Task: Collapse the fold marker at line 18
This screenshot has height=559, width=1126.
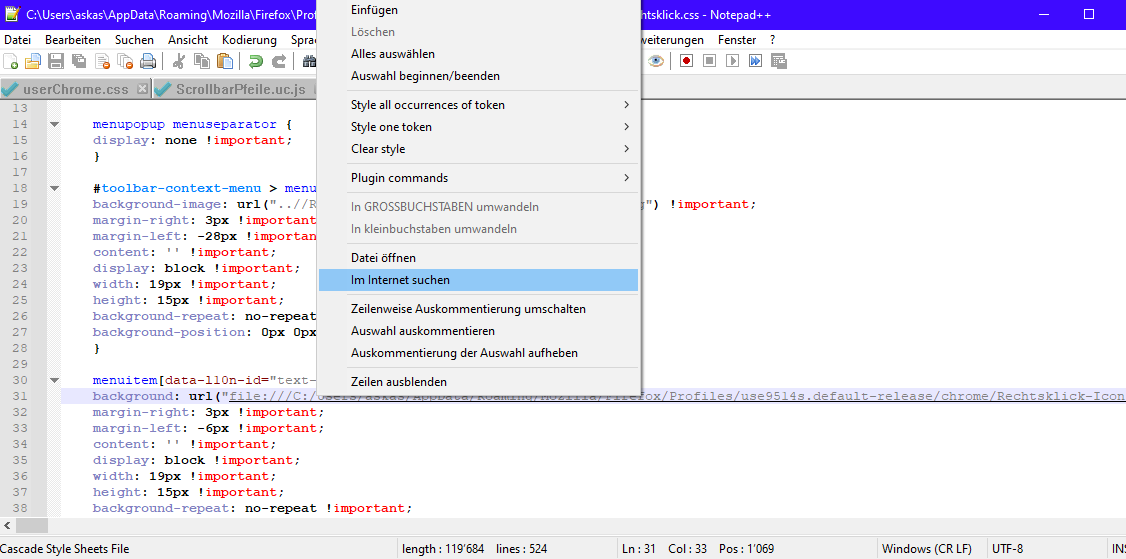Action: pos(54,188)
